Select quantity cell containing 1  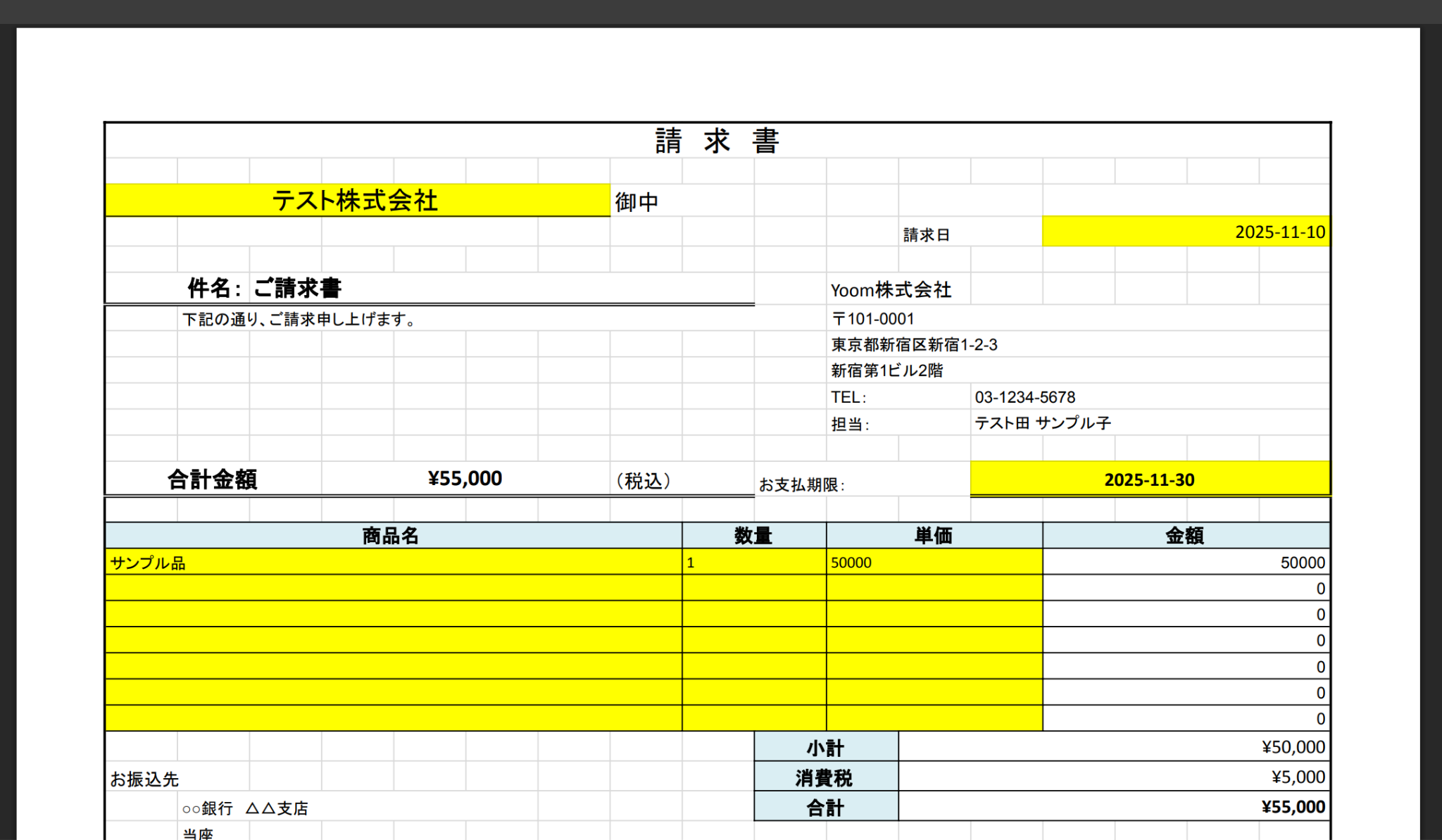click(x=753, y=563)
